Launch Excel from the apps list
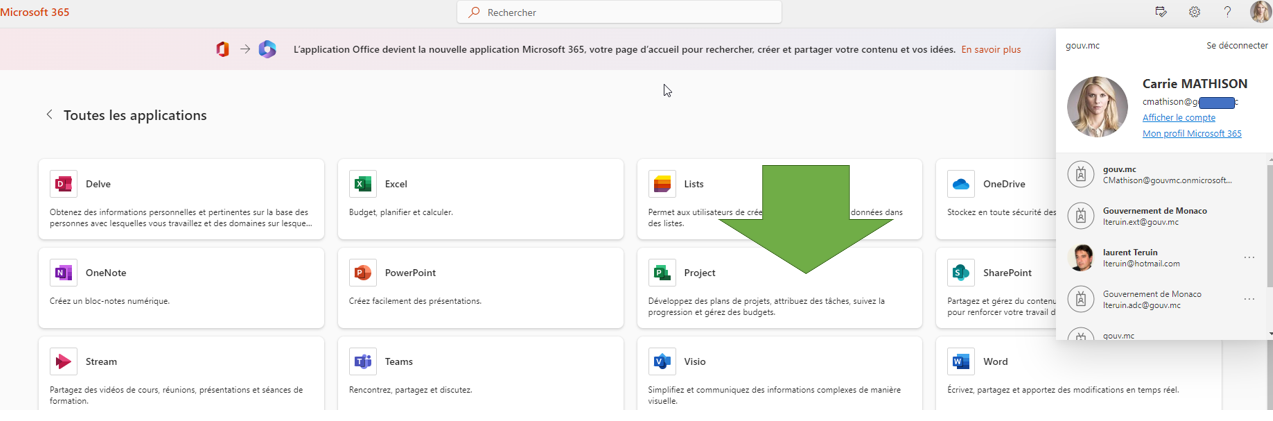This screenshot has height=421, width=1273. coord(362,184)
